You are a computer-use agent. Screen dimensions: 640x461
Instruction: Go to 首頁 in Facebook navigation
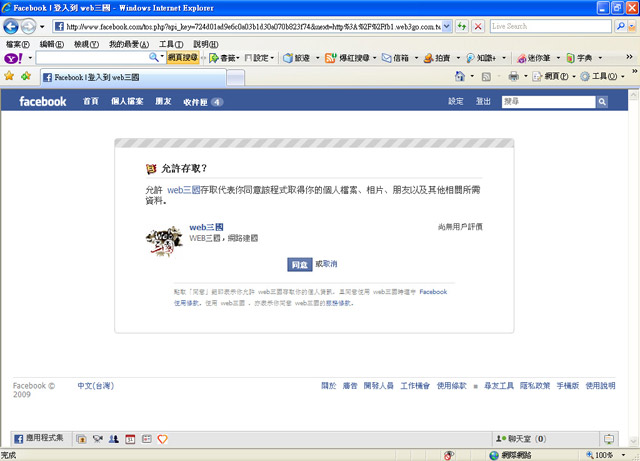click(91, 101)
